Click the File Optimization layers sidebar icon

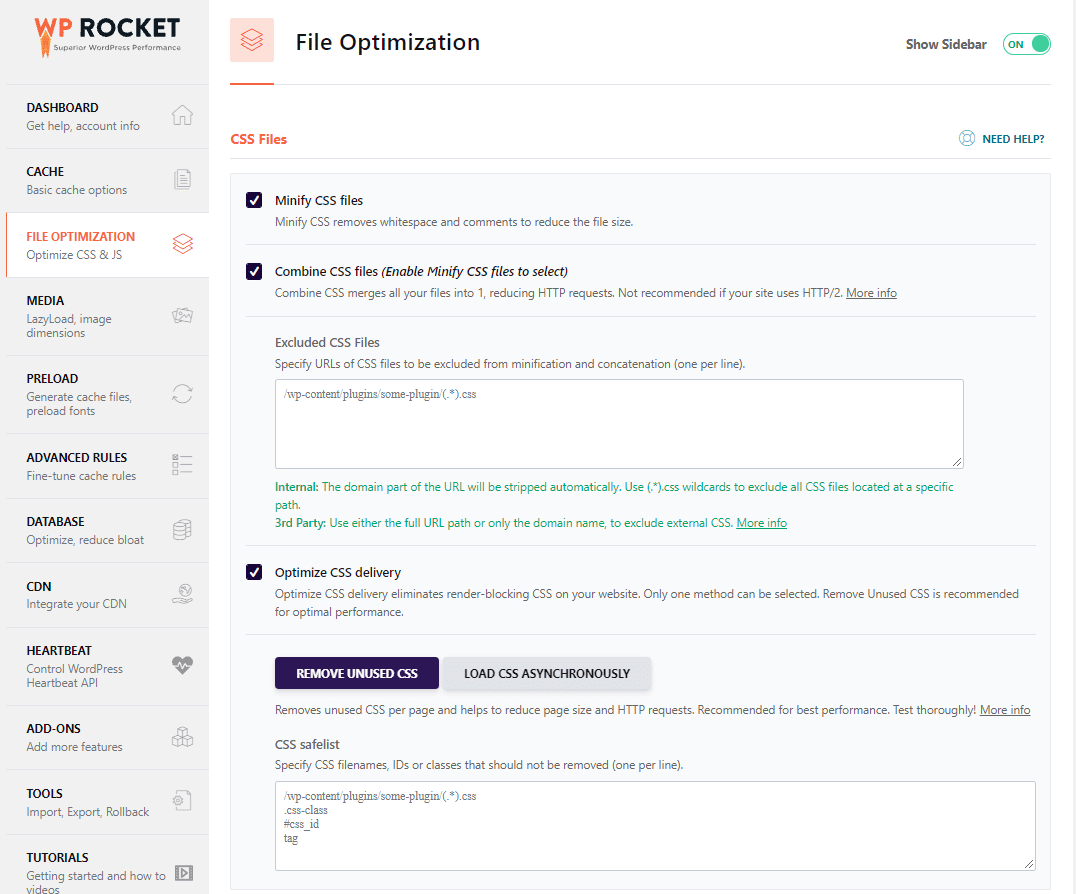183,244
